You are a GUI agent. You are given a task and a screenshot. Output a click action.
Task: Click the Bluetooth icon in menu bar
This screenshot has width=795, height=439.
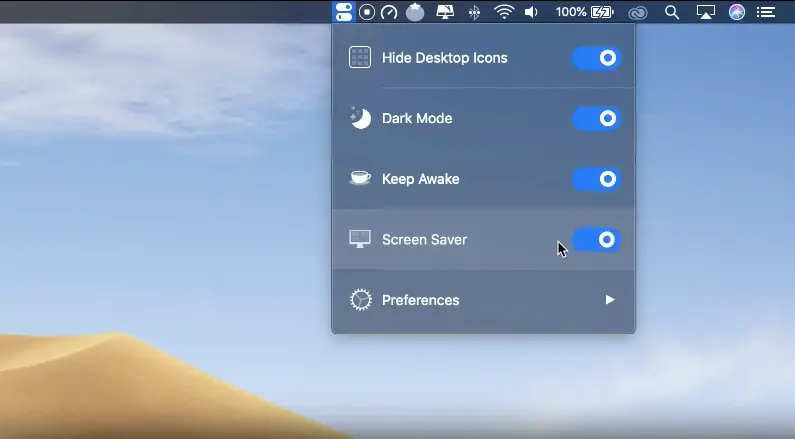tap(474, 12)
